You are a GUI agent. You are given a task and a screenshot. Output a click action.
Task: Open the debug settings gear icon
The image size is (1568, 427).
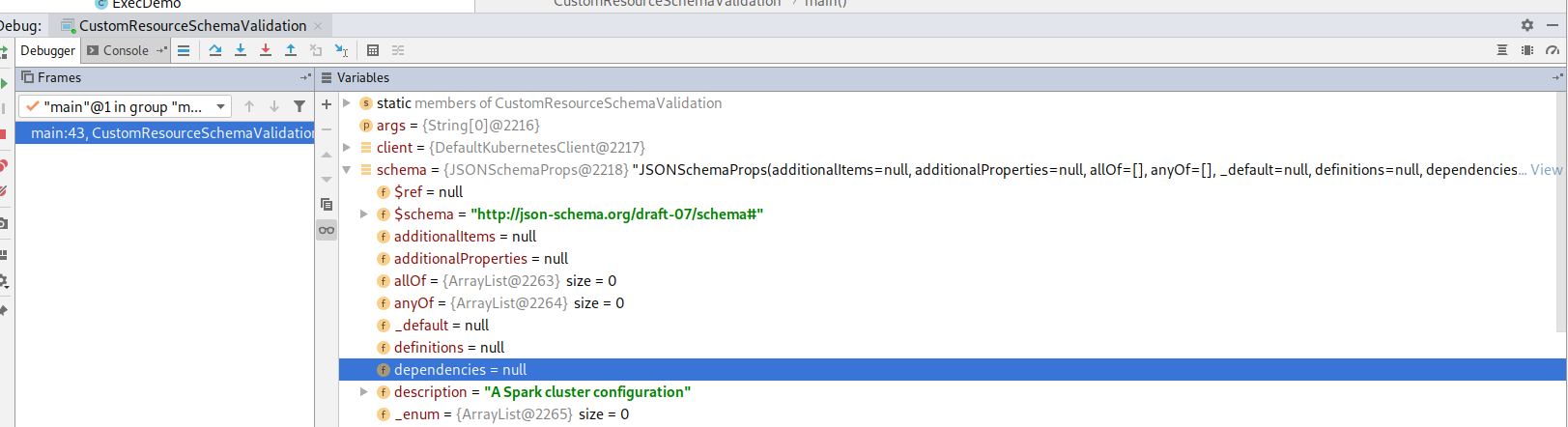[x=1527, y=25]
